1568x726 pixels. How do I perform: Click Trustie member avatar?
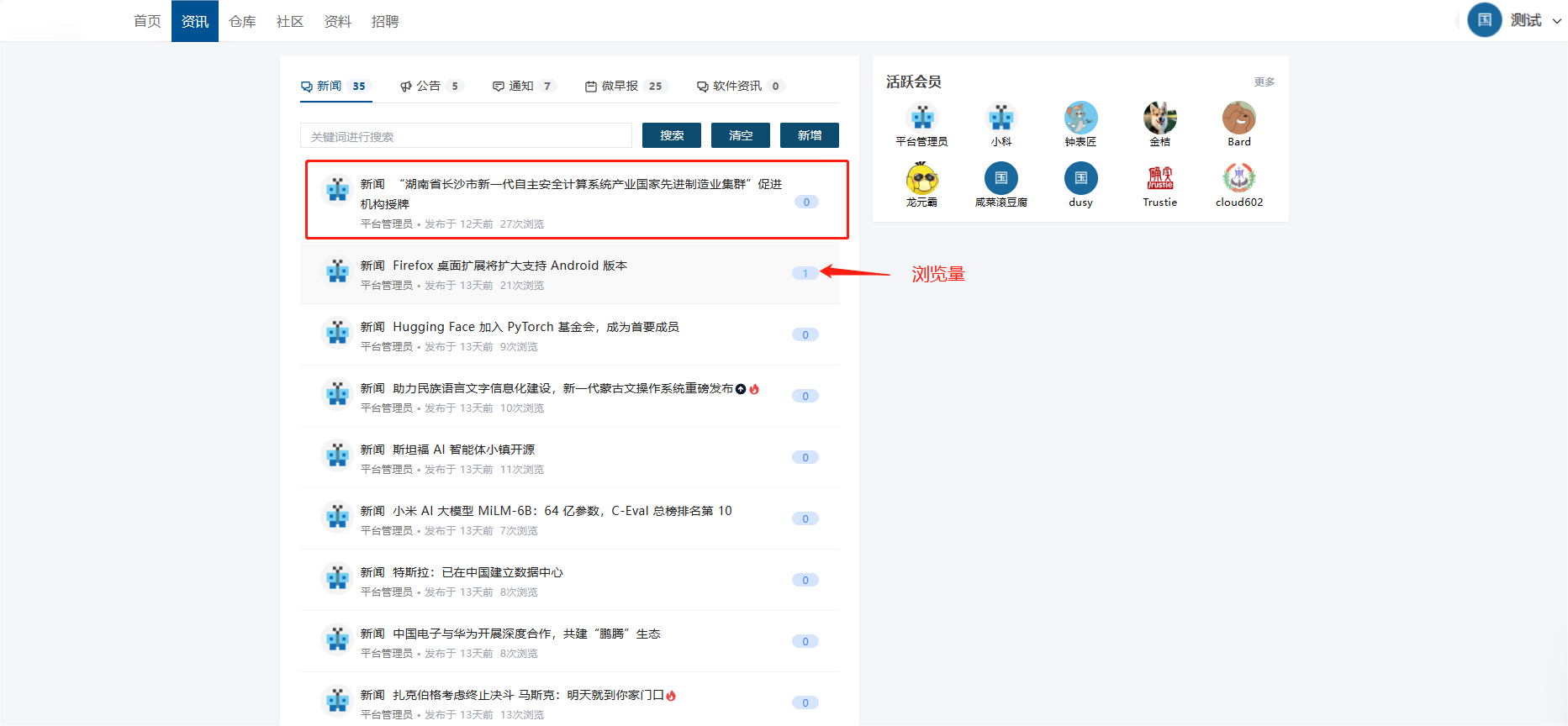pyautogui.click(x=1159, y=179)
